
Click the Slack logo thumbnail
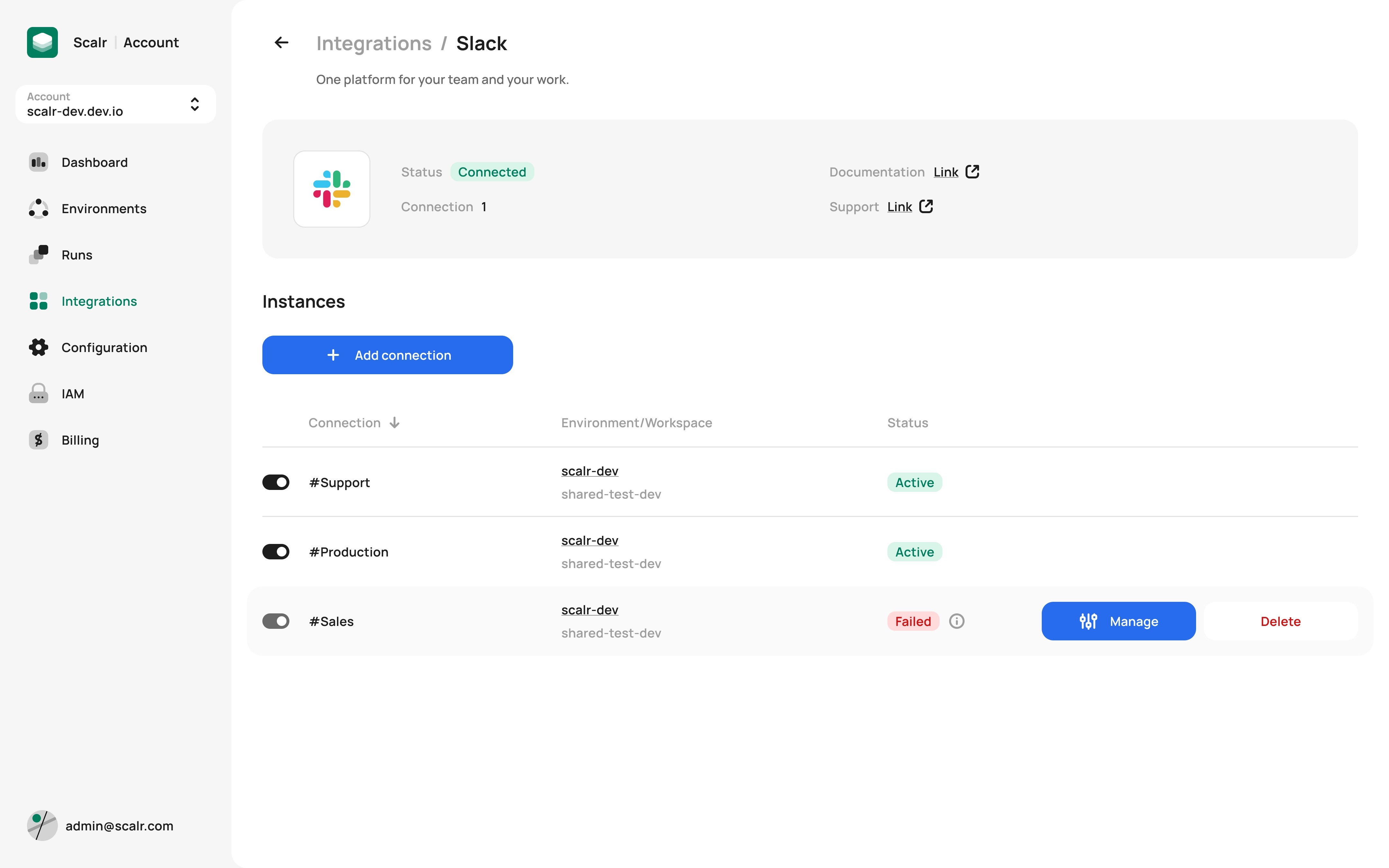coord(332,189)
